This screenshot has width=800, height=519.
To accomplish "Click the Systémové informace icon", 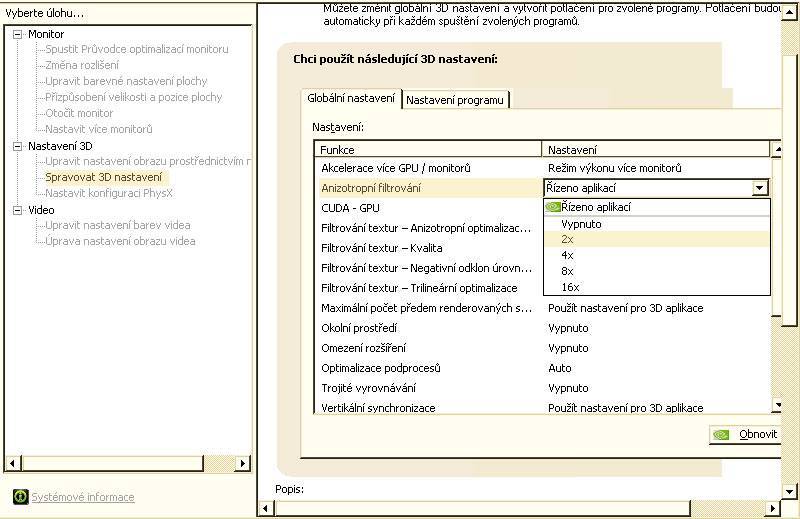I will (x=20, y=497).
